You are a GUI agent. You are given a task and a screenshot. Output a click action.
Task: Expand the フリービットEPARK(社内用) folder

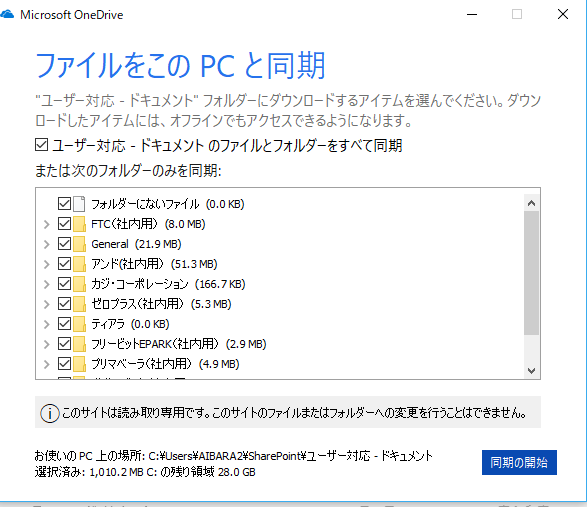click(x=46, y=344)
